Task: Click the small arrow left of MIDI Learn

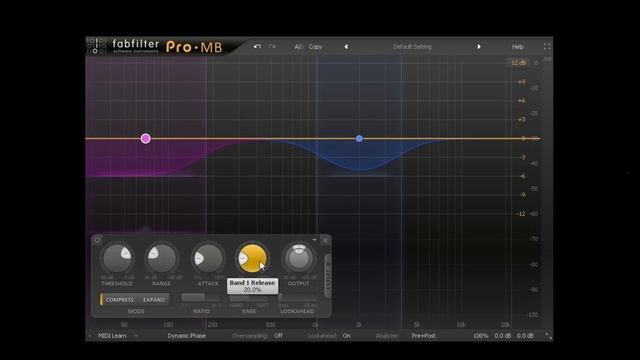Action: (90, 336)
